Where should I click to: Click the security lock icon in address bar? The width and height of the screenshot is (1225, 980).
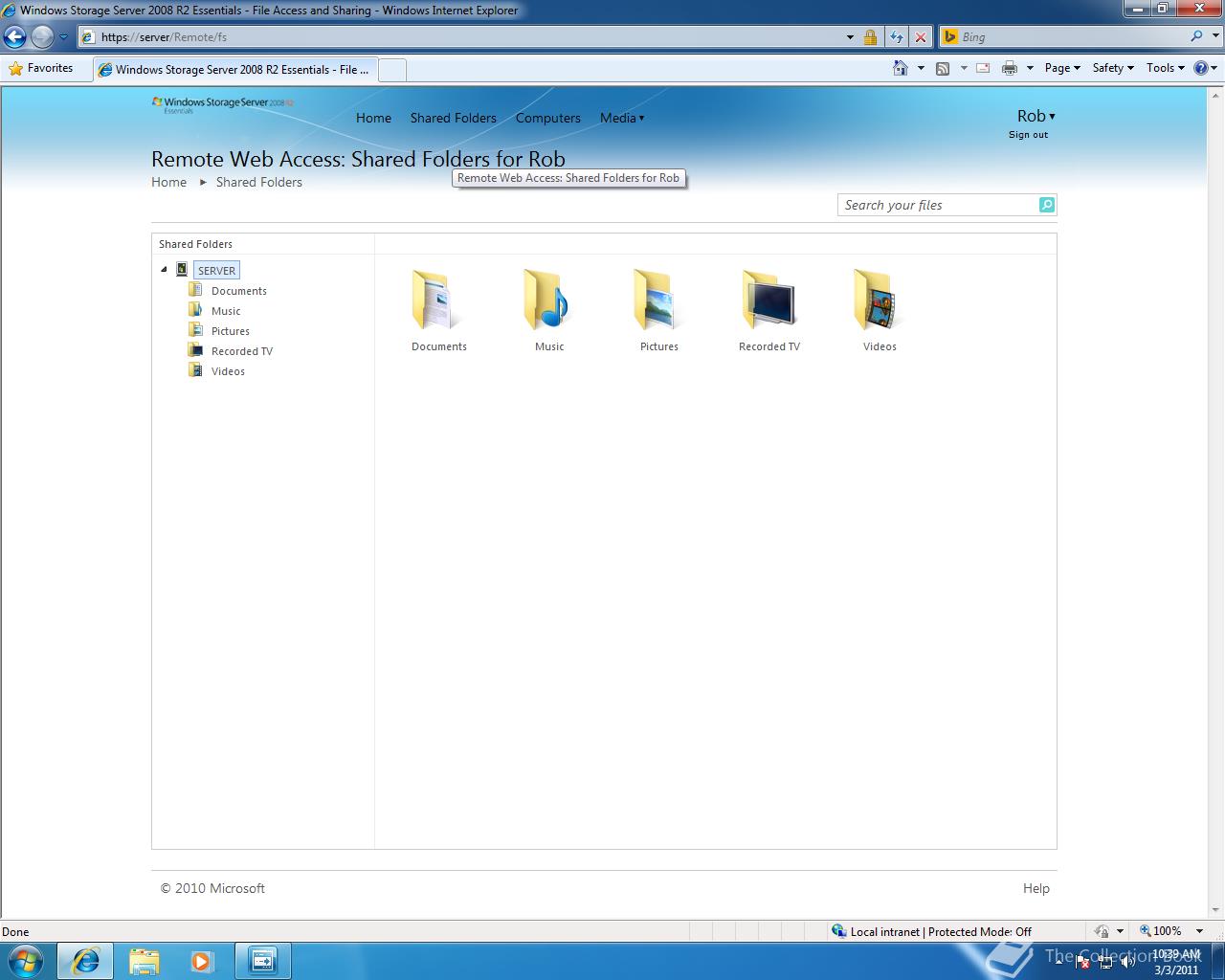(x=870, y=37)
